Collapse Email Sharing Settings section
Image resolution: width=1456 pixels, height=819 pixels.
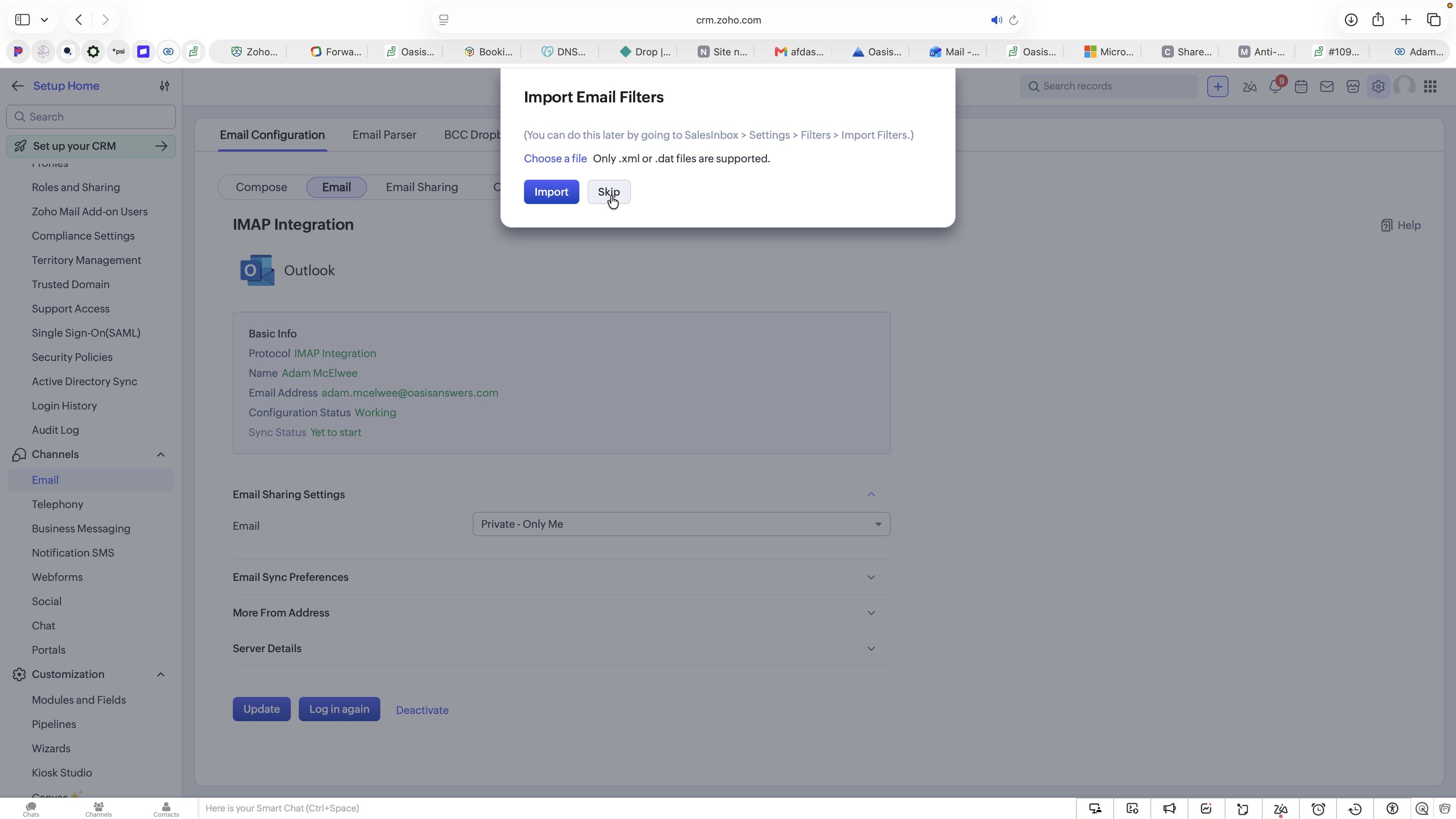tap(871, 494)
